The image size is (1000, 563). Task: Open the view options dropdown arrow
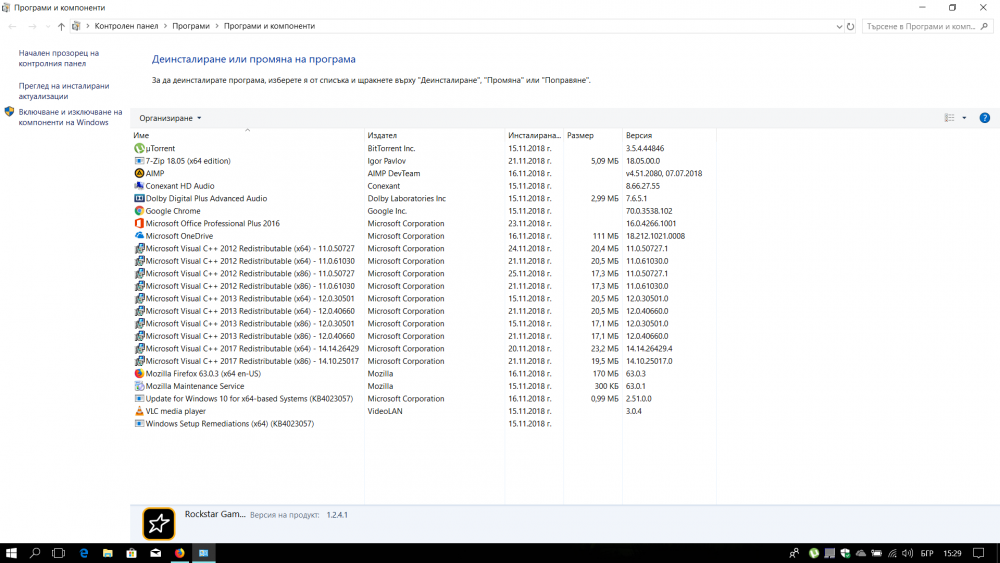(x=964, y=118)
